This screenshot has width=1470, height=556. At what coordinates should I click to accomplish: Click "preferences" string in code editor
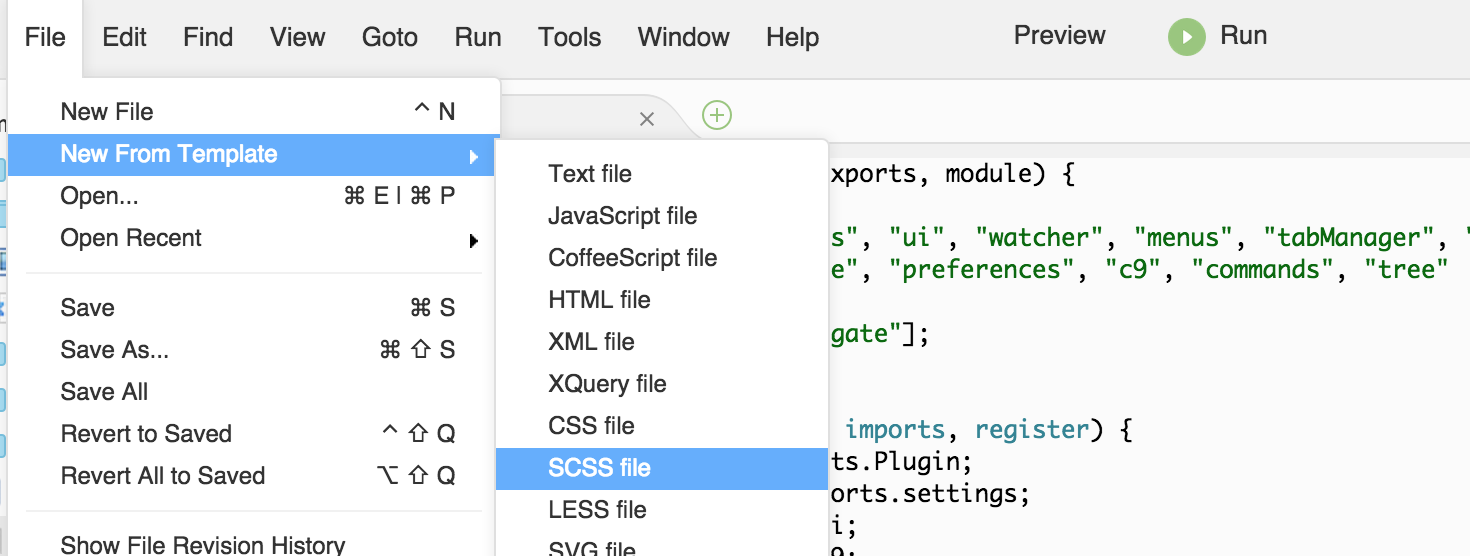click(982, 270)
